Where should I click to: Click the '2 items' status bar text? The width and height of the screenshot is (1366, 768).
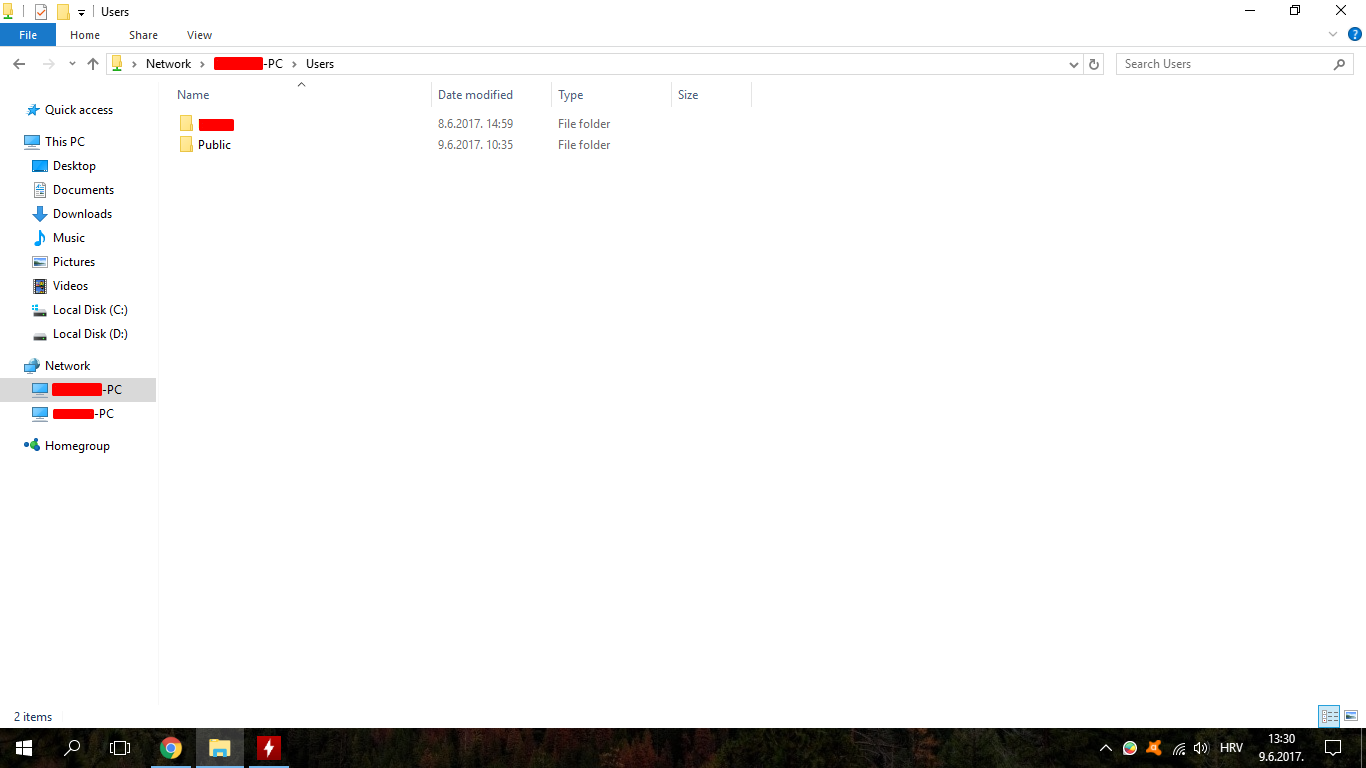pyautogui.click(x=33, y=717)
